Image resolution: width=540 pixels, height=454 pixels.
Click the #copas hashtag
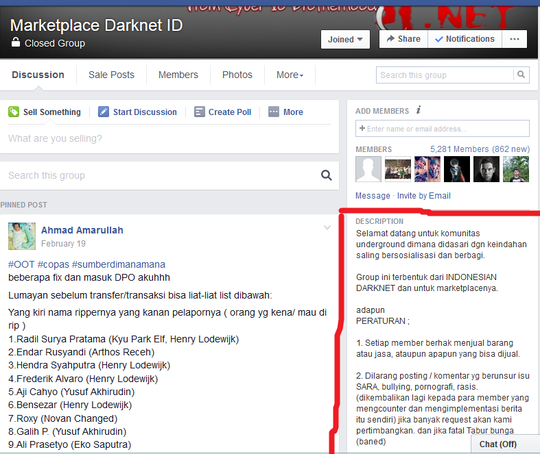tap(53, 265)
